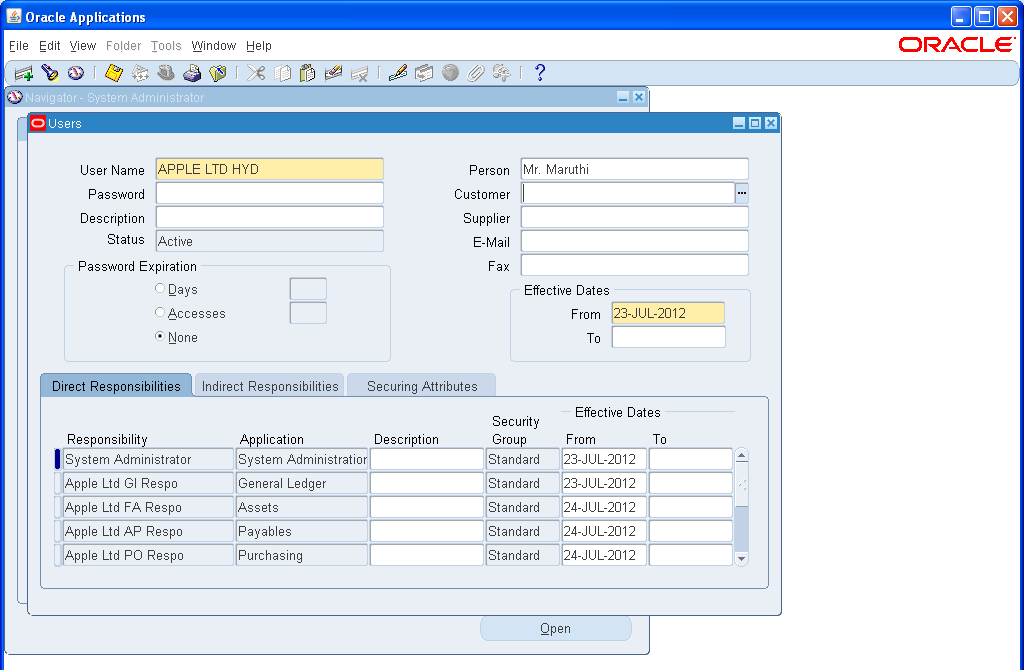Screen dimensions: 1024x670
Task: Click the New record toolbar icon
Action: click(x=22, y=72)
